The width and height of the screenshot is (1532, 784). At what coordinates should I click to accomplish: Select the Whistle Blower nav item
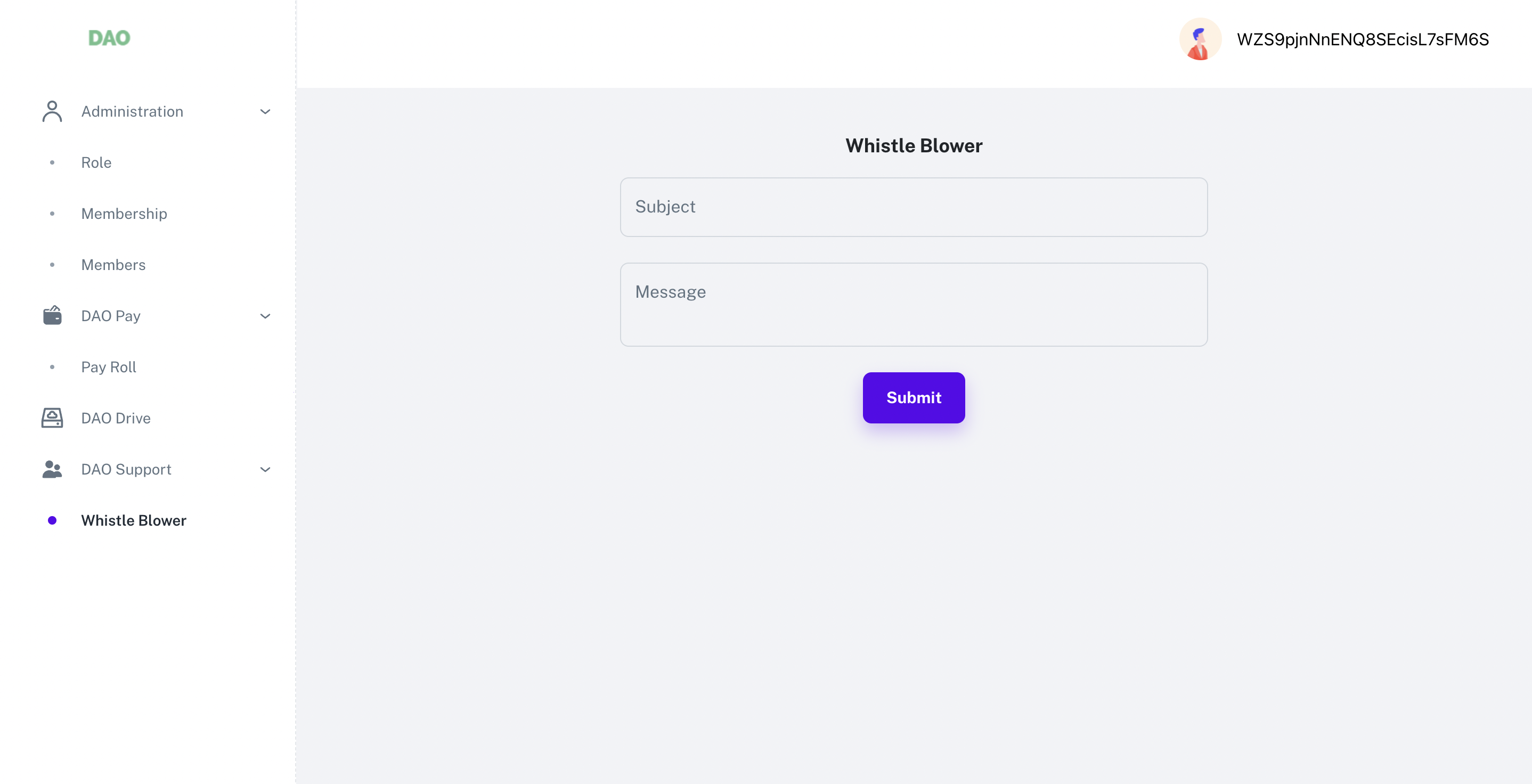(133, 520)
